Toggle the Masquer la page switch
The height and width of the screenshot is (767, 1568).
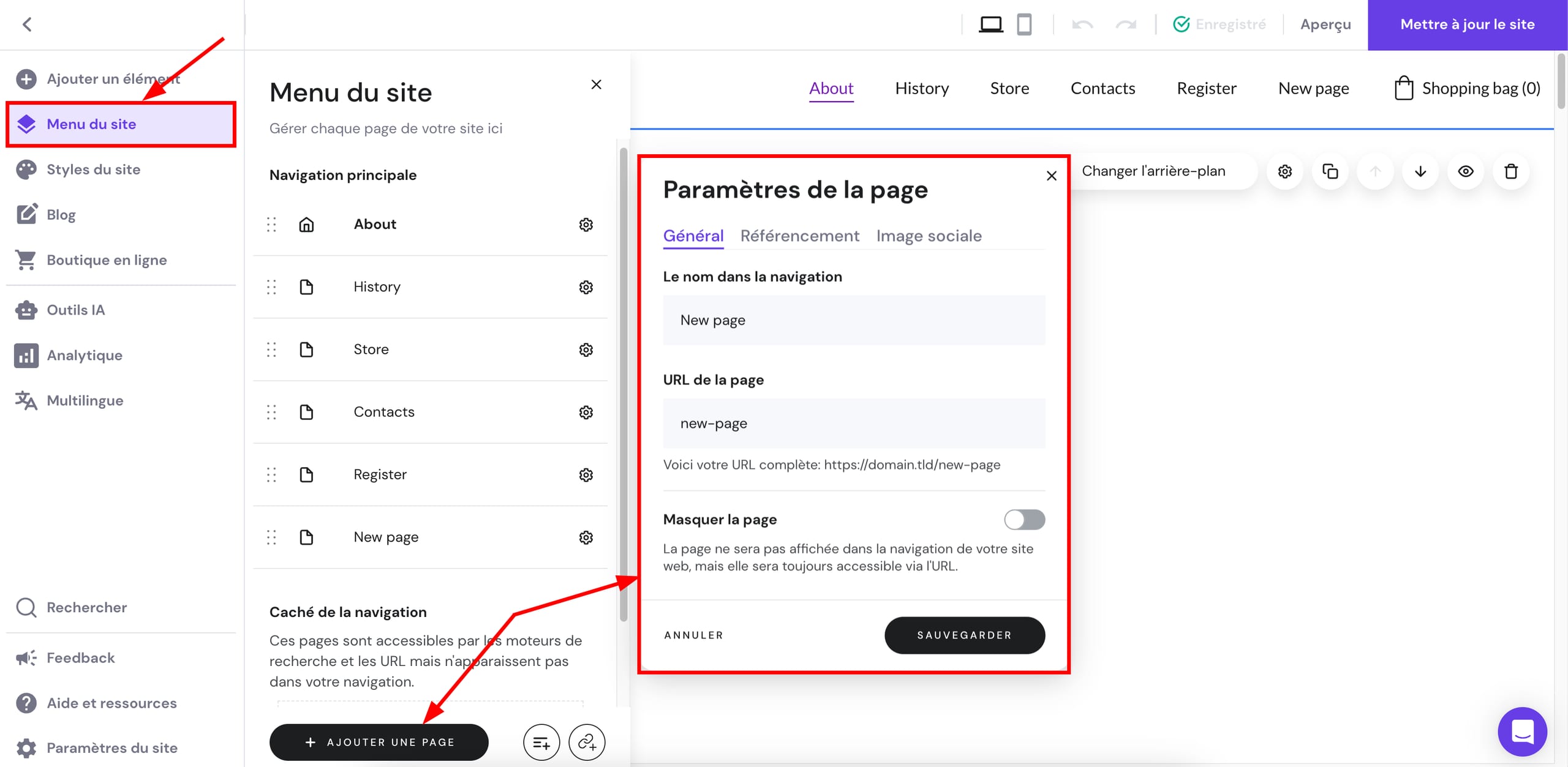coord(1024,520)
